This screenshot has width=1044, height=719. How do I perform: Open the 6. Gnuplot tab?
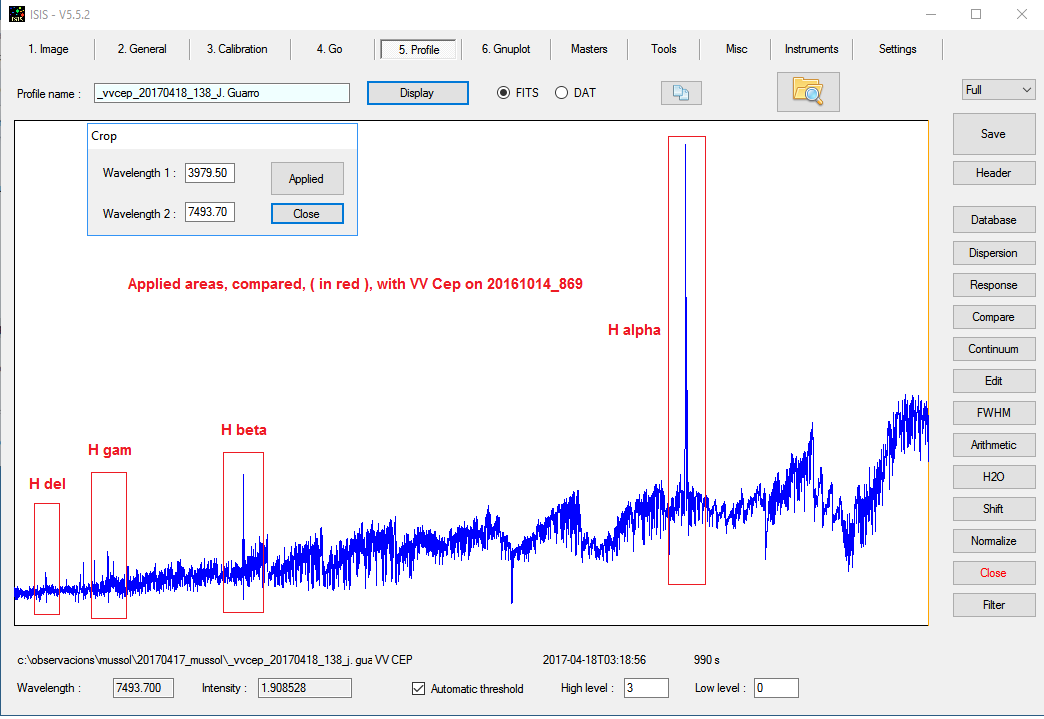tap(505, 49)
